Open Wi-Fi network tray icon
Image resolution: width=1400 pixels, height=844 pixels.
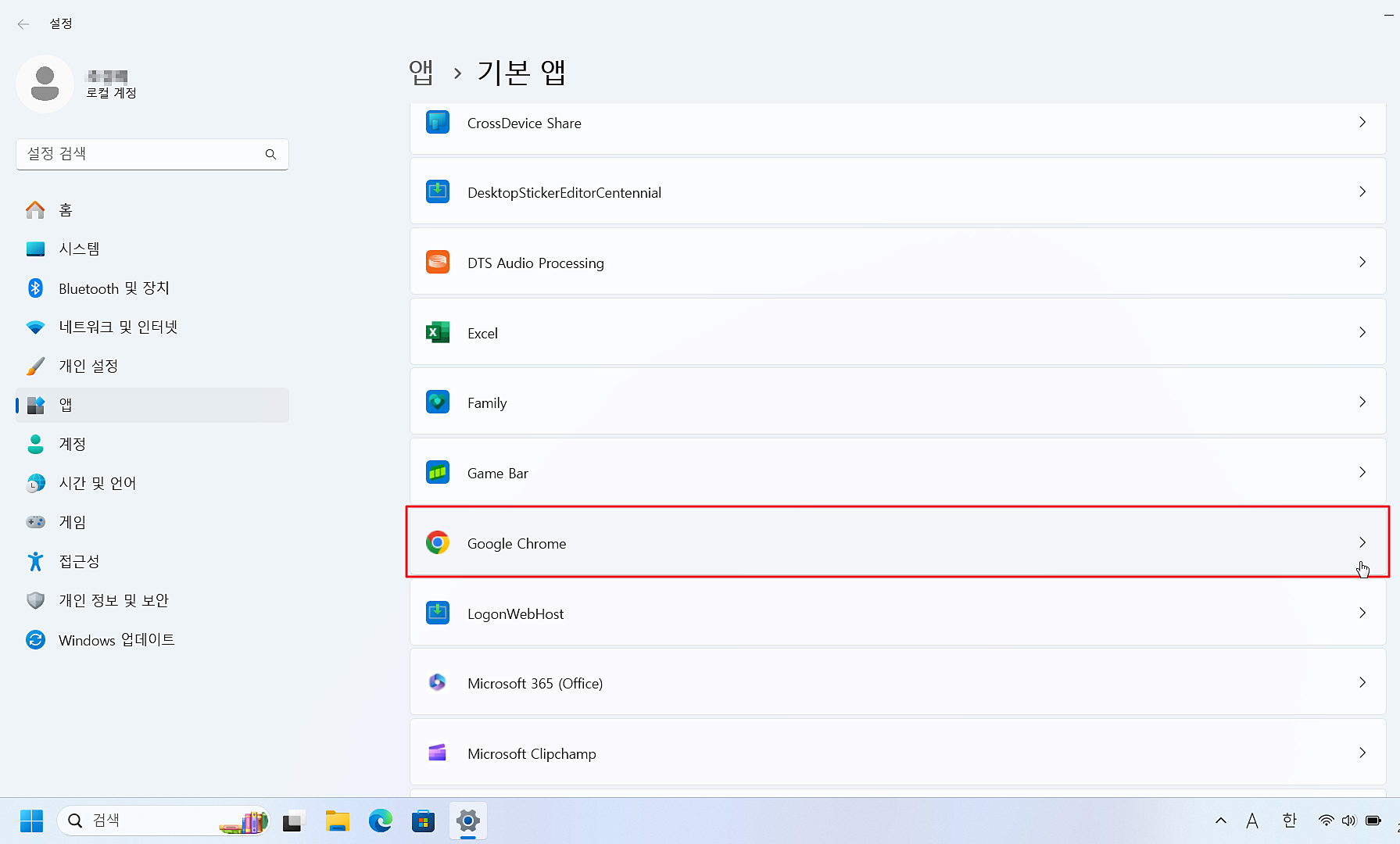pyautogui.click(x=1327, y=821)
